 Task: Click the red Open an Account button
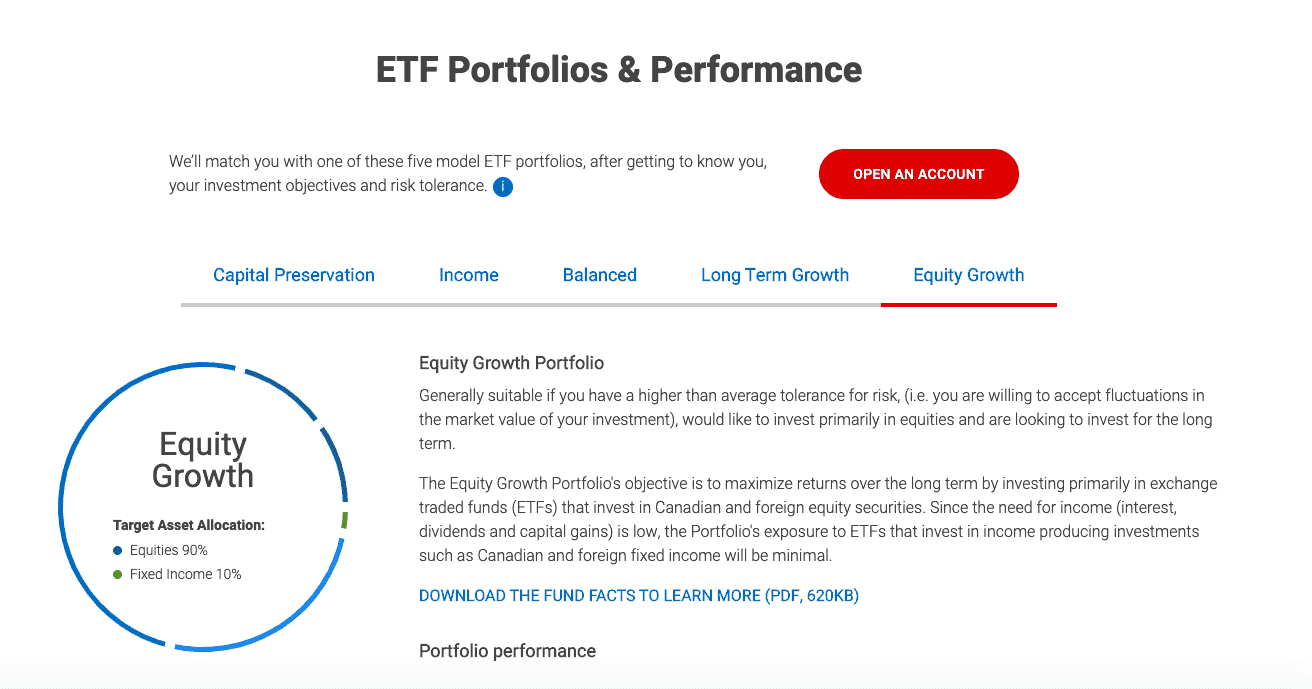point(919,174)
